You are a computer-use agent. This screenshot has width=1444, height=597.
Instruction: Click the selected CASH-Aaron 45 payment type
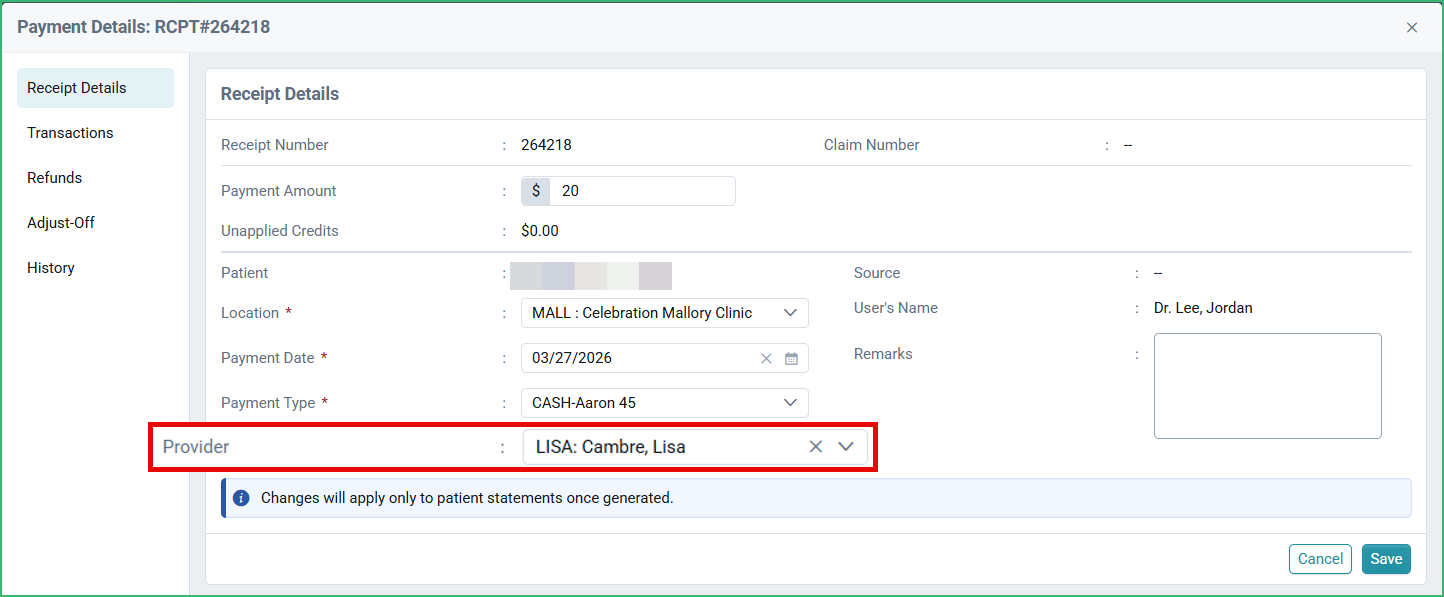[584, 403]
